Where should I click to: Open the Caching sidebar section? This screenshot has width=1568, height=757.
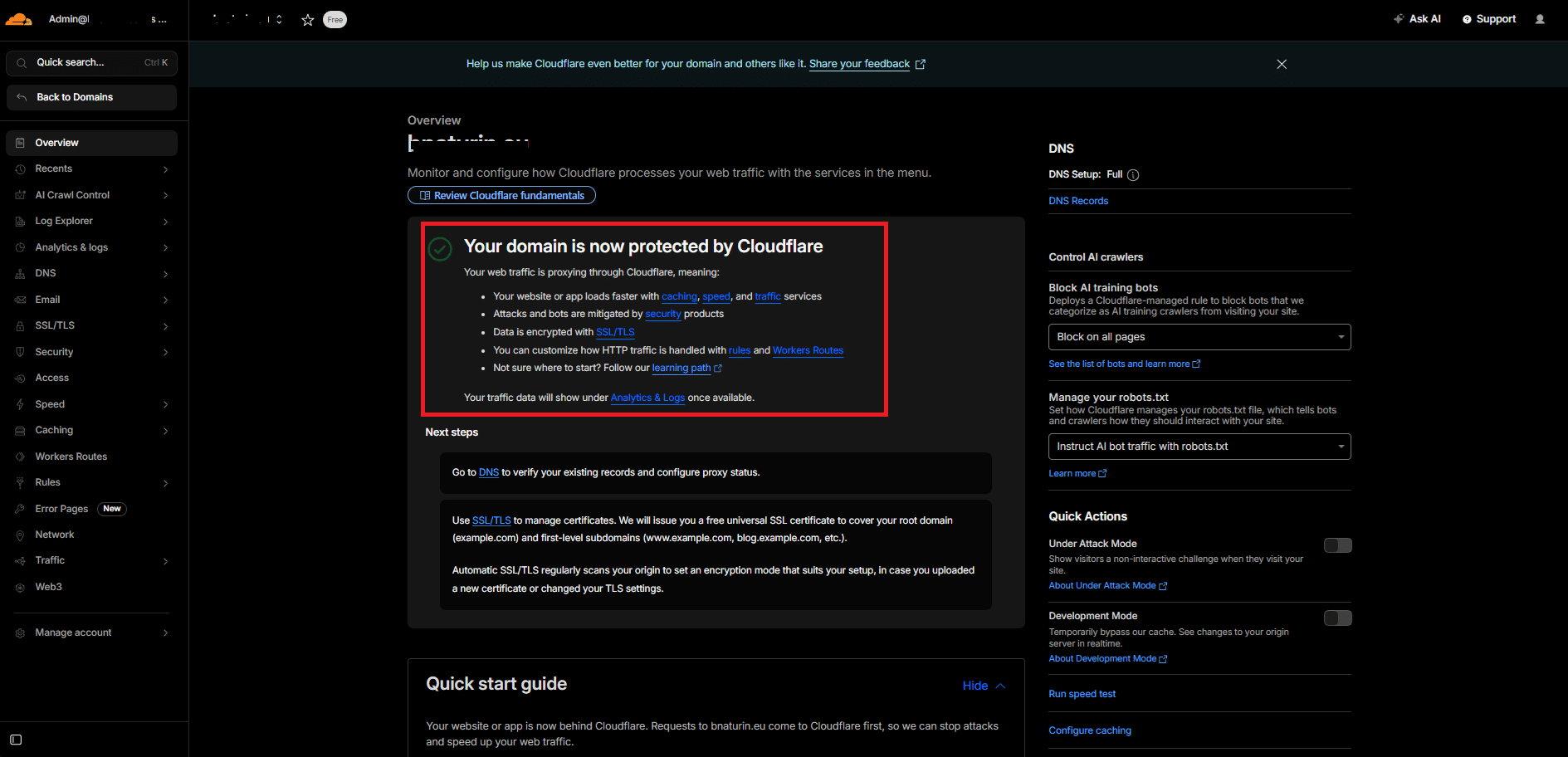(x=91, y=430)
